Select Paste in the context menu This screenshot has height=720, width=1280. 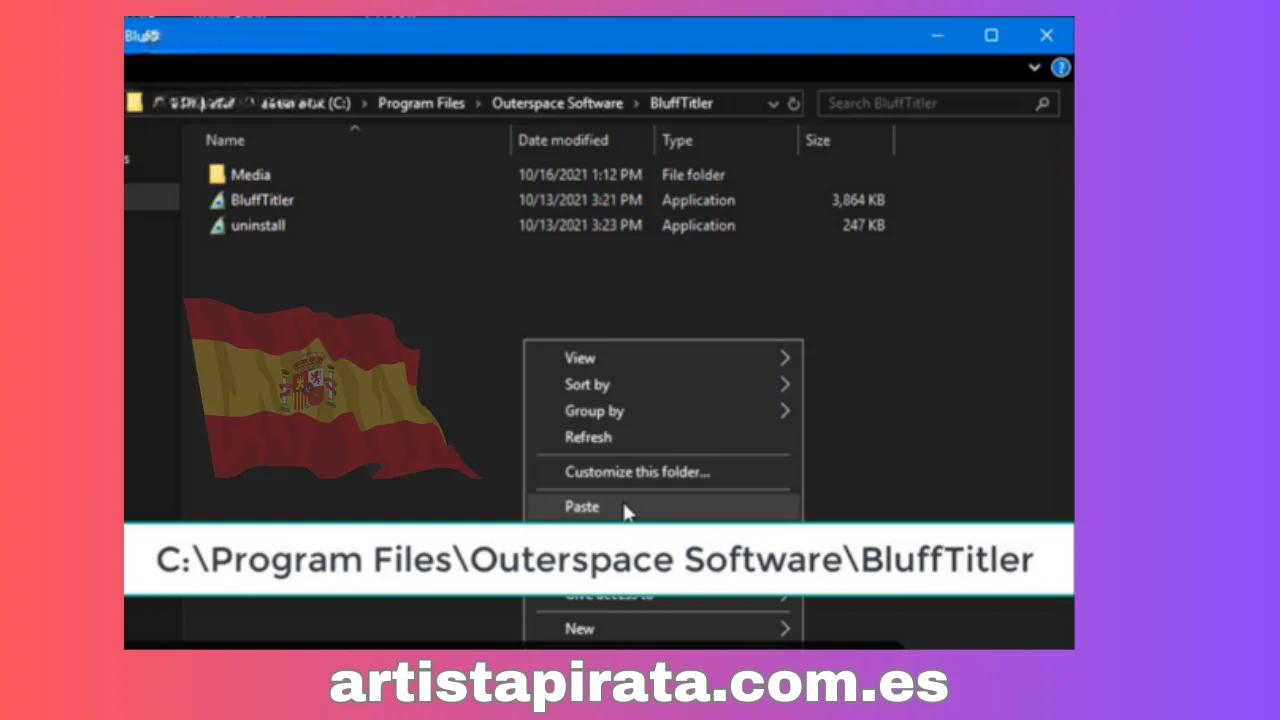coord(582,507)
